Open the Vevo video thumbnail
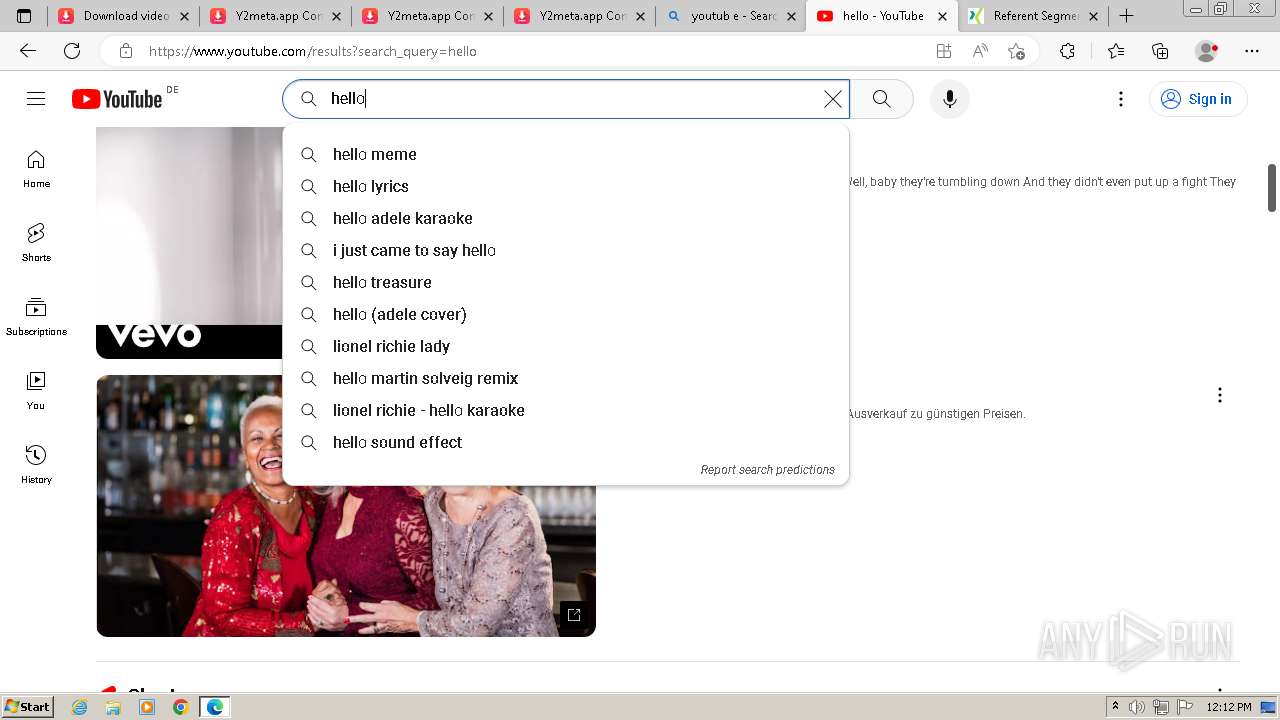Screen dimensions: 1280x720 (190, 243)
